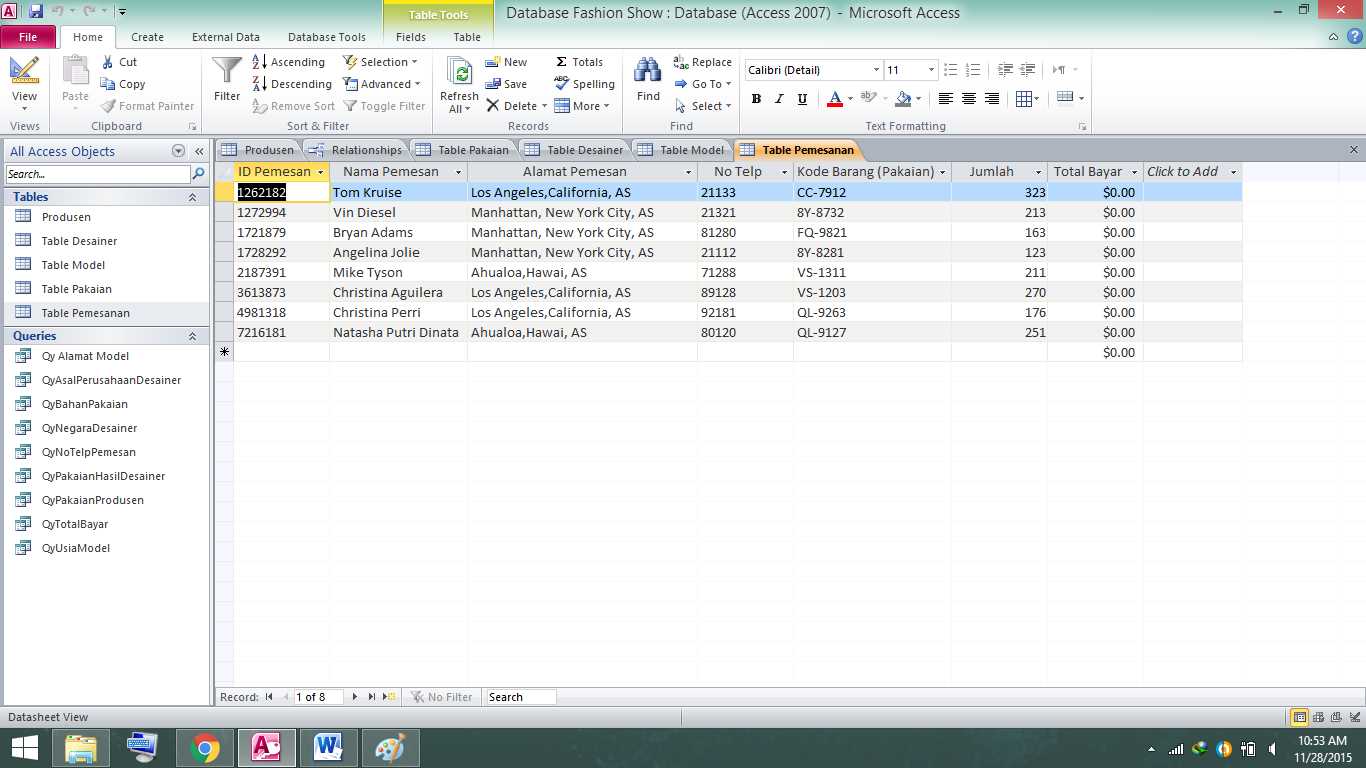This screenshot has width=1366, height=768.
Task: Click the Filter funnel icon
Action: pos(227,72)
